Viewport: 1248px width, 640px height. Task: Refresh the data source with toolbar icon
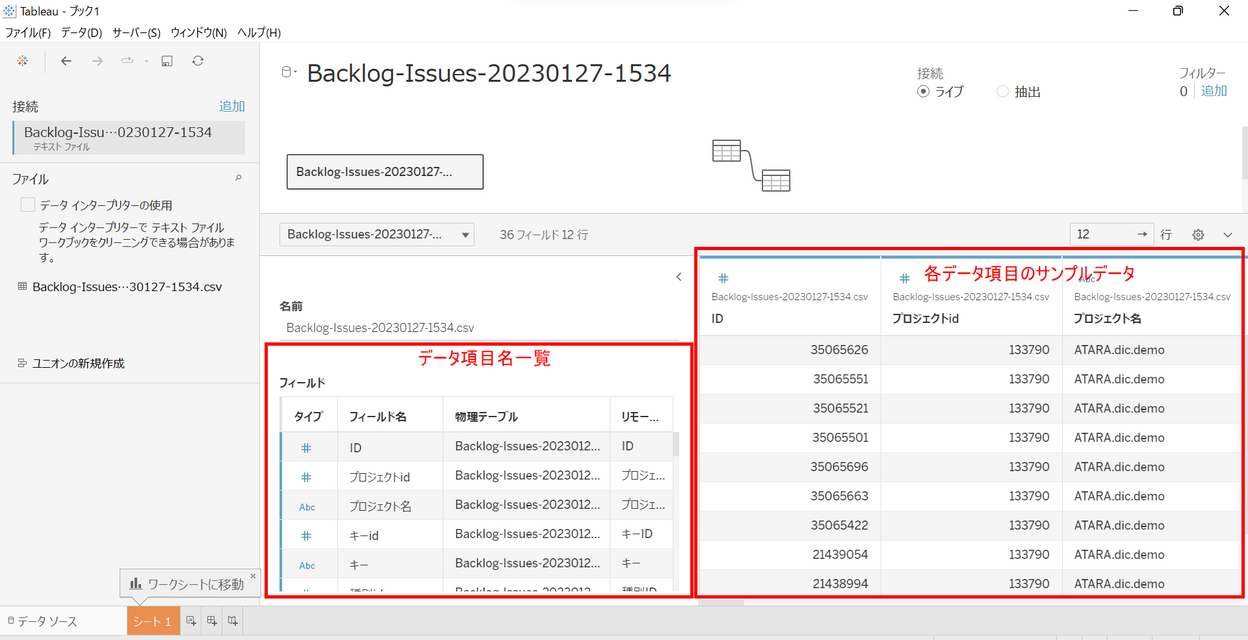[198, 61]
